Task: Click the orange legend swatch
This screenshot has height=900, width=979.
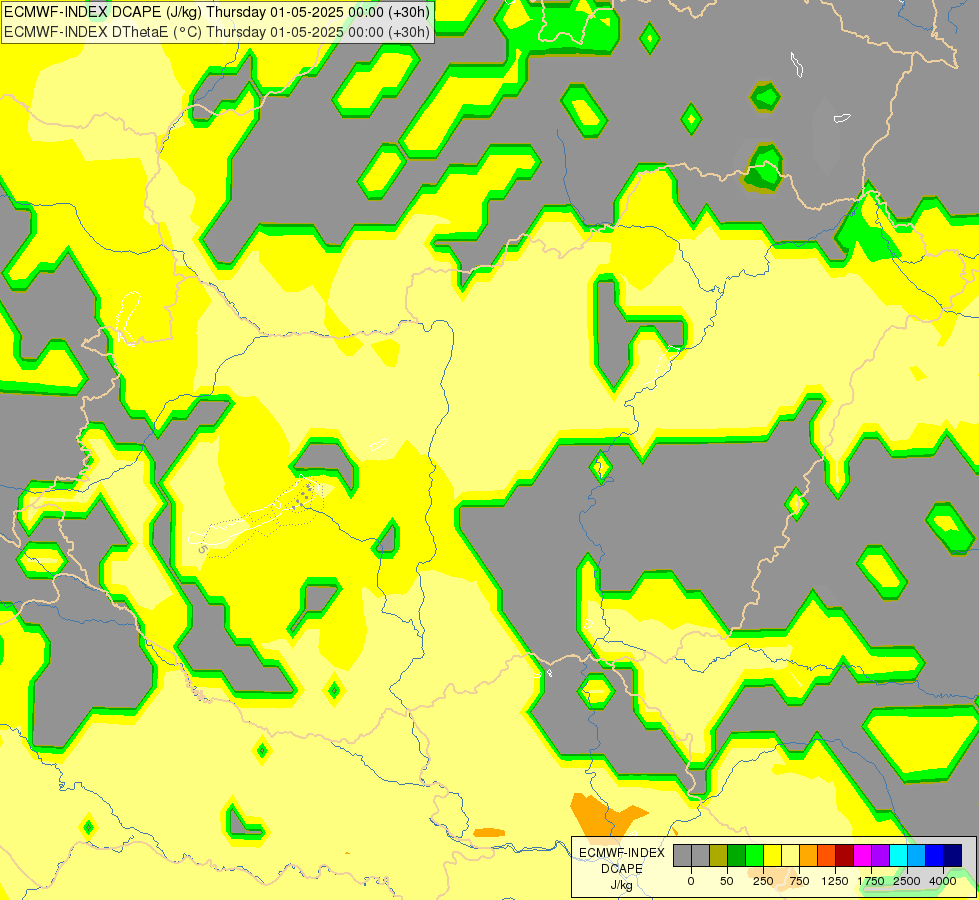Action: point(809,855)
